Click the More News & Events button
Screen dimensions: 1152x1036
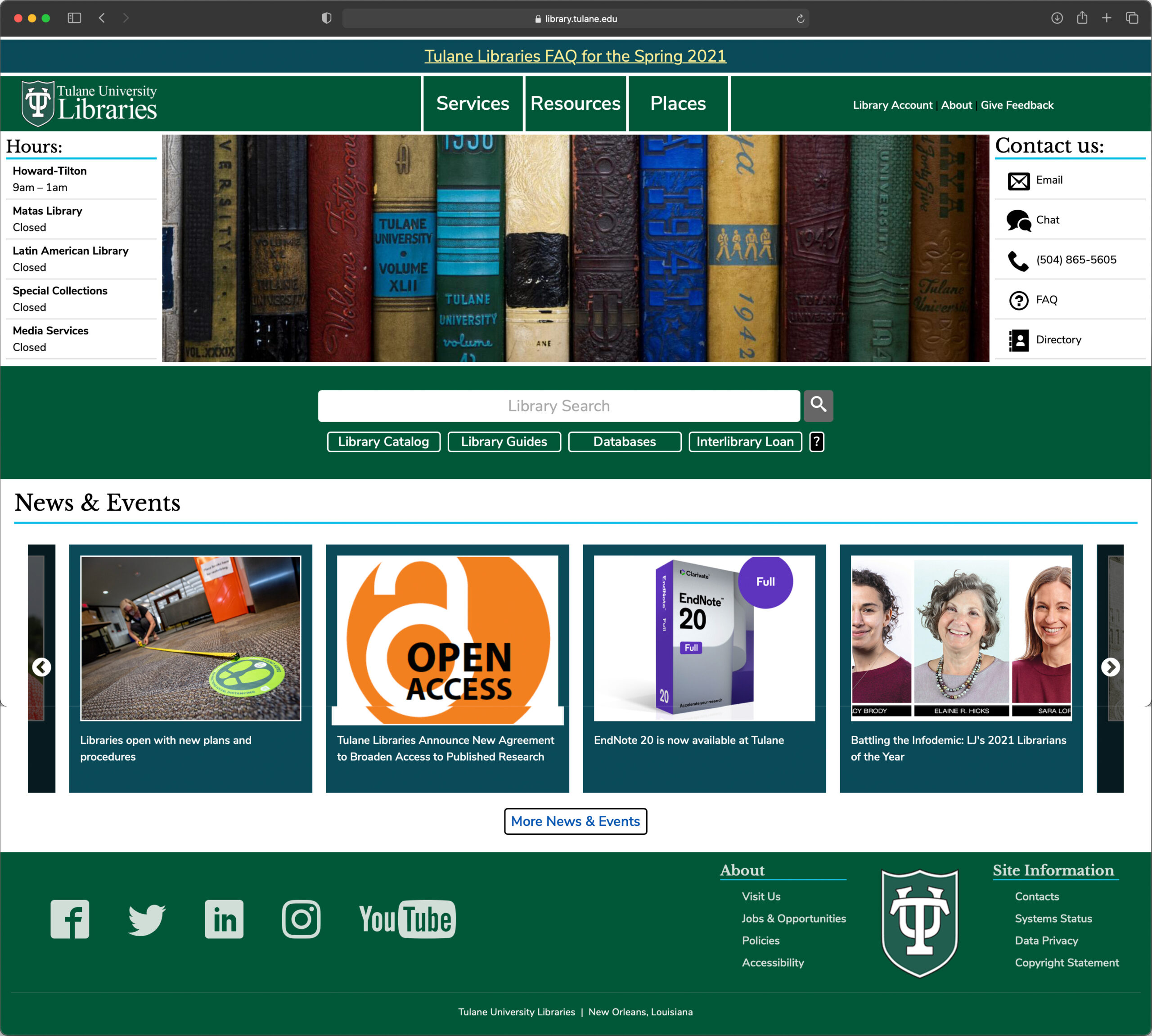pos(576,821)
